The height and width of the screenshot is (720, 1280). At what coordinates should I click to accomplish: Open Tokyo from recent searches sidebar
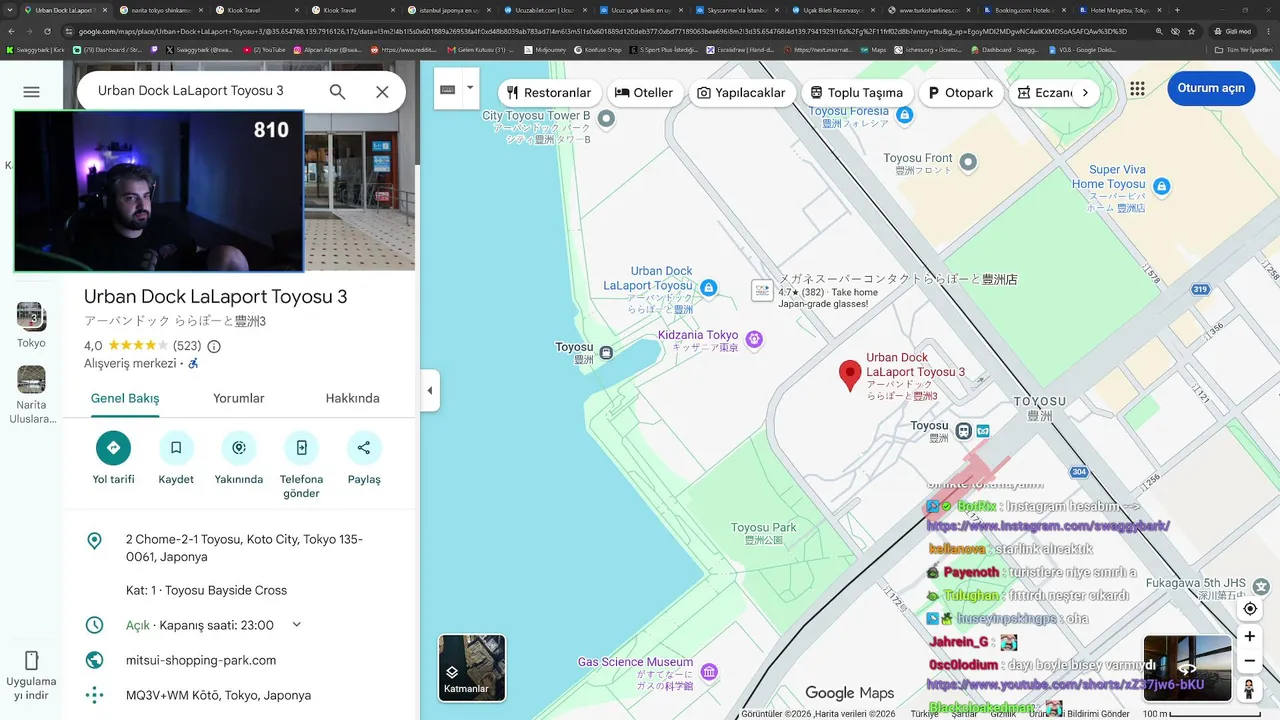[x=31, y=326]
